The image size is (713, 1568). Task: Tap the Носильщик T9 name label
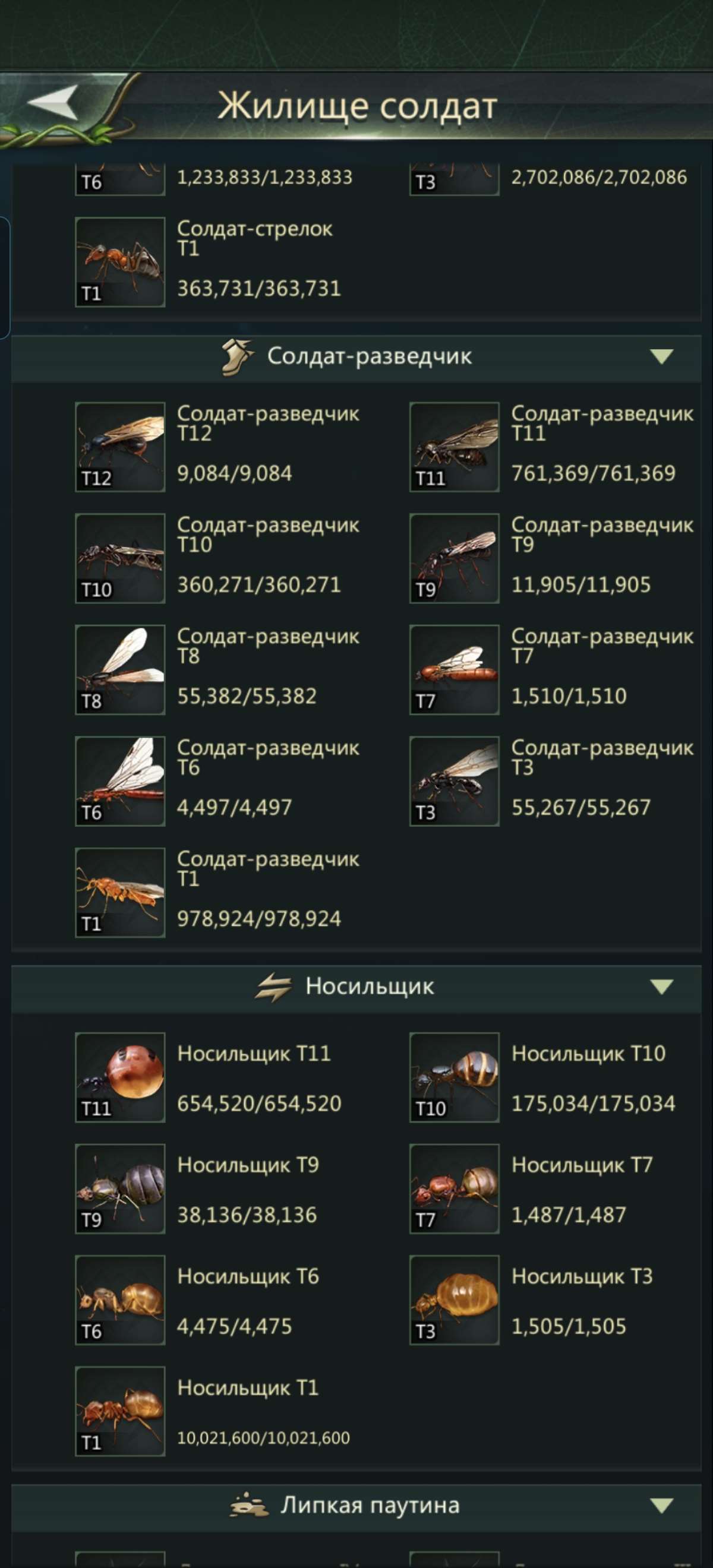[x=248, y=1165]
